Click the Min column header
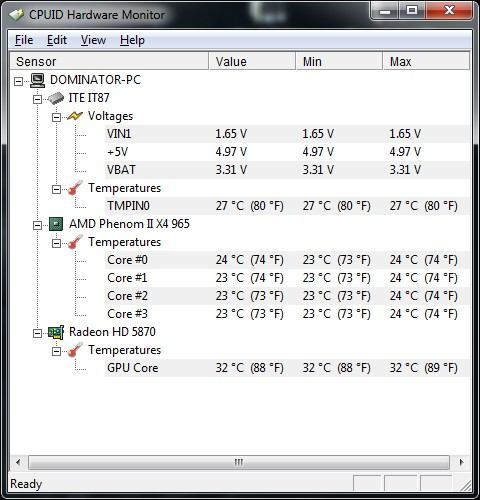The width and height of the screenshot is (480, 500). (339, 61)
